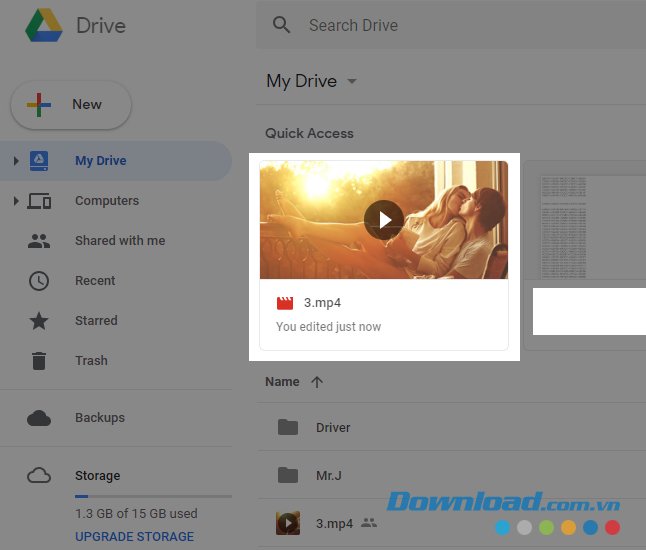Click the shared people icon next to 3.mp4
Viewport: 646px width, 550px height.
[x=369, y=523]
